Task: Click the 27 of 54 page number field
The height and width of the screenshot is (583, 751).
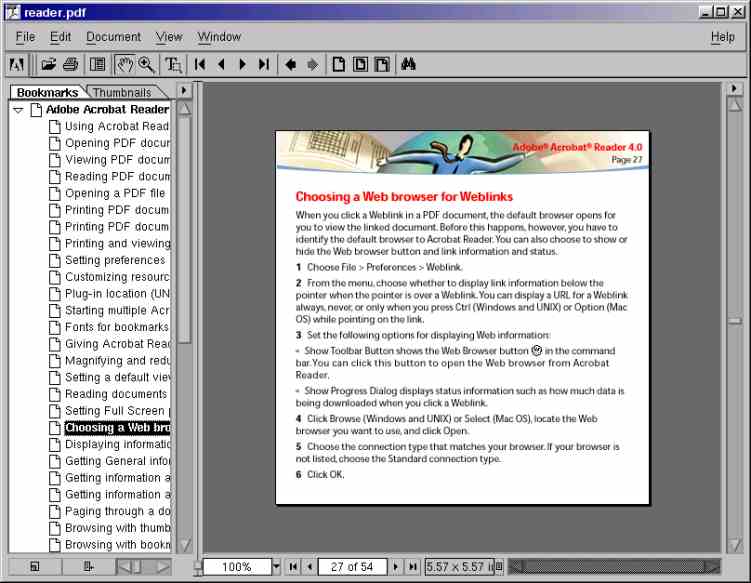Action: 352,567
